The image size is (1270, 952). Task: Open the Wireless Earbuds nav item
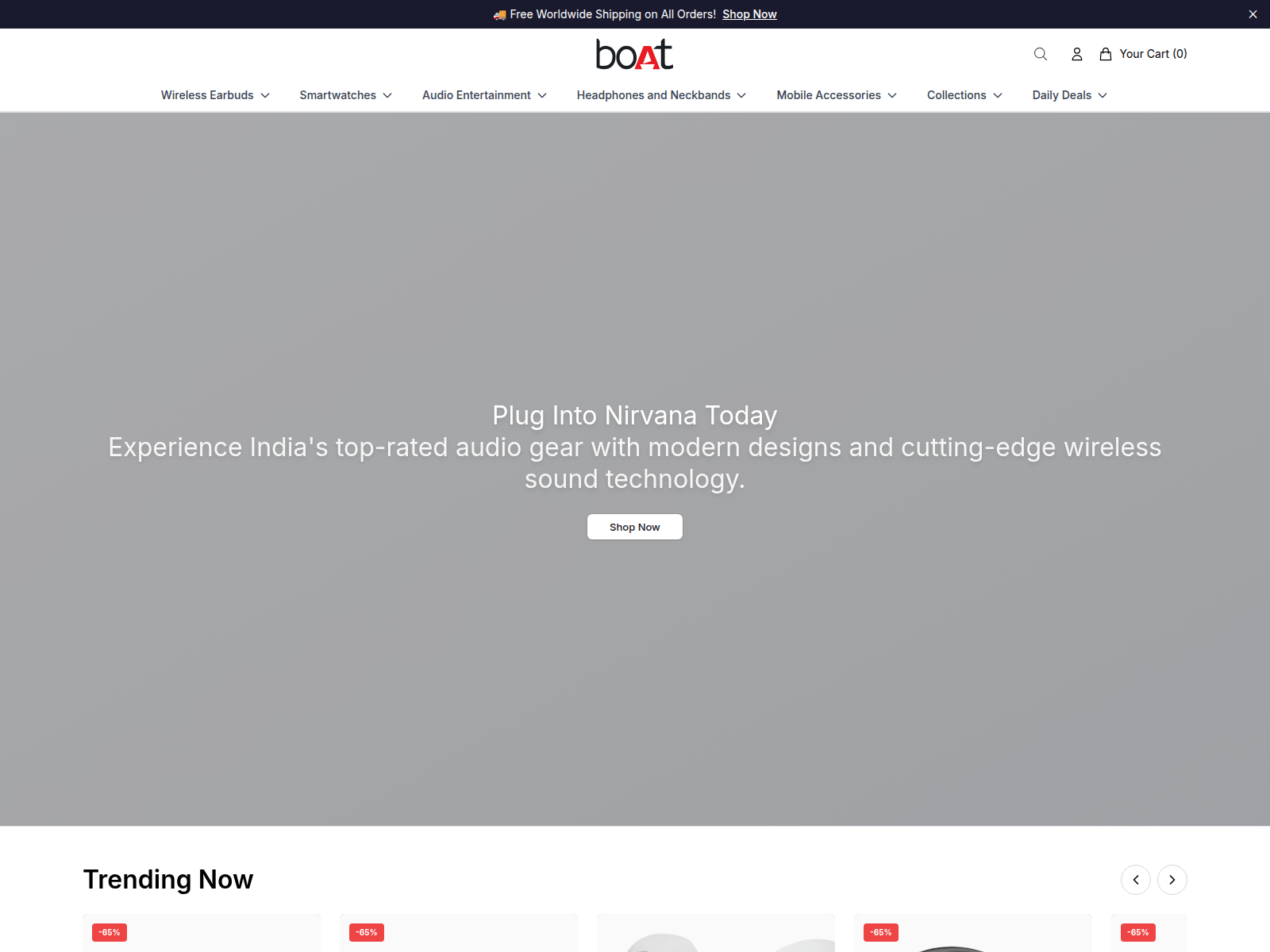tap(207, 95)
